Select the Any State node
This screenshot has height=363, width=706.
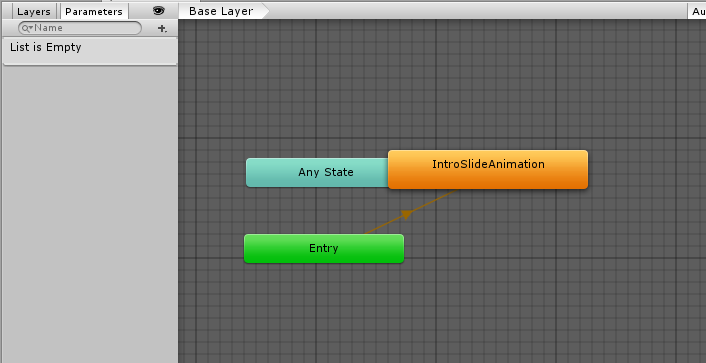coord(317,172)
